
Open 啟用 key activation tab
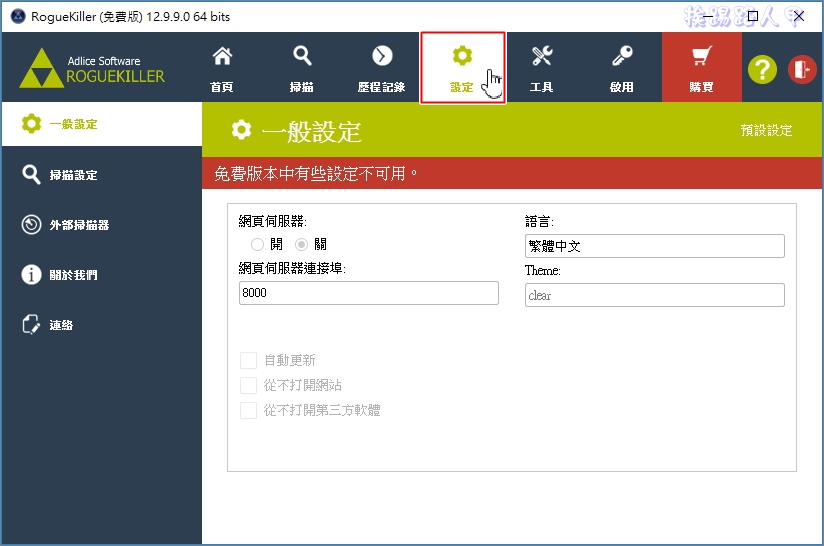click(x=622, y=68)
